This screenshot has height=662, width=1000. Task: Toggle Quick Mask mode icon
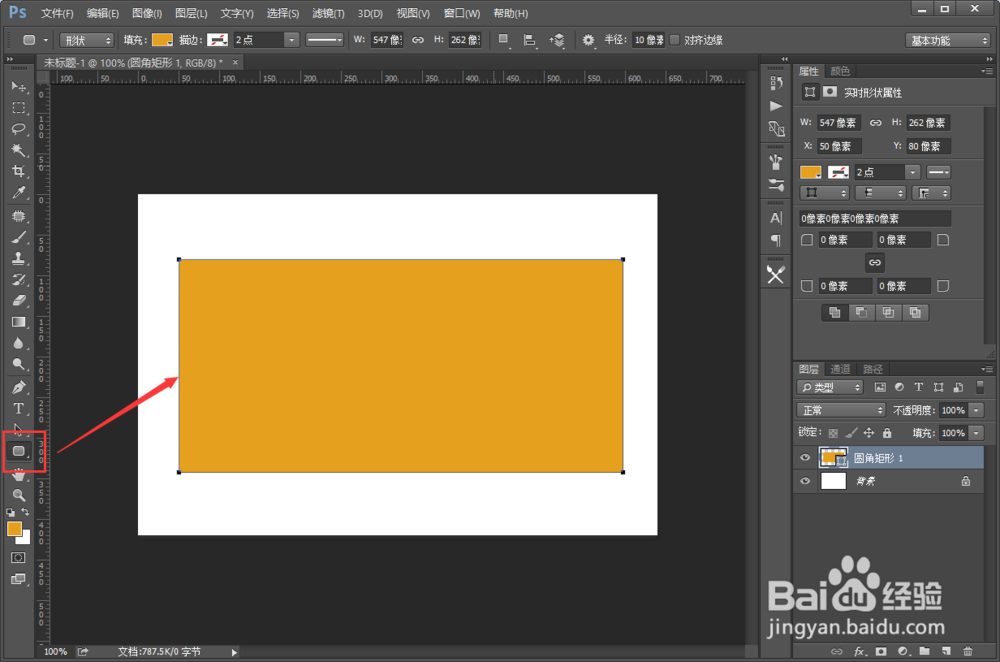click(x=18, y=557)
